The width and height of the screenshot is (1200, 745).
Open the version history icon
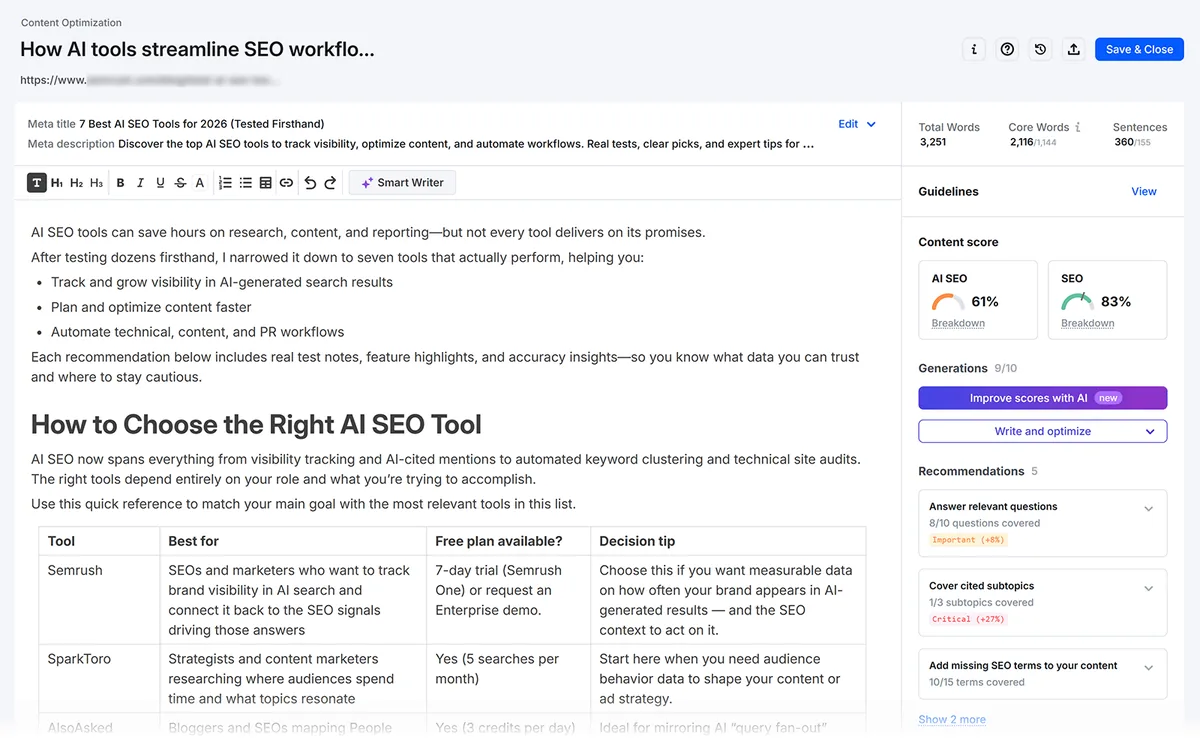[1041, 49]
